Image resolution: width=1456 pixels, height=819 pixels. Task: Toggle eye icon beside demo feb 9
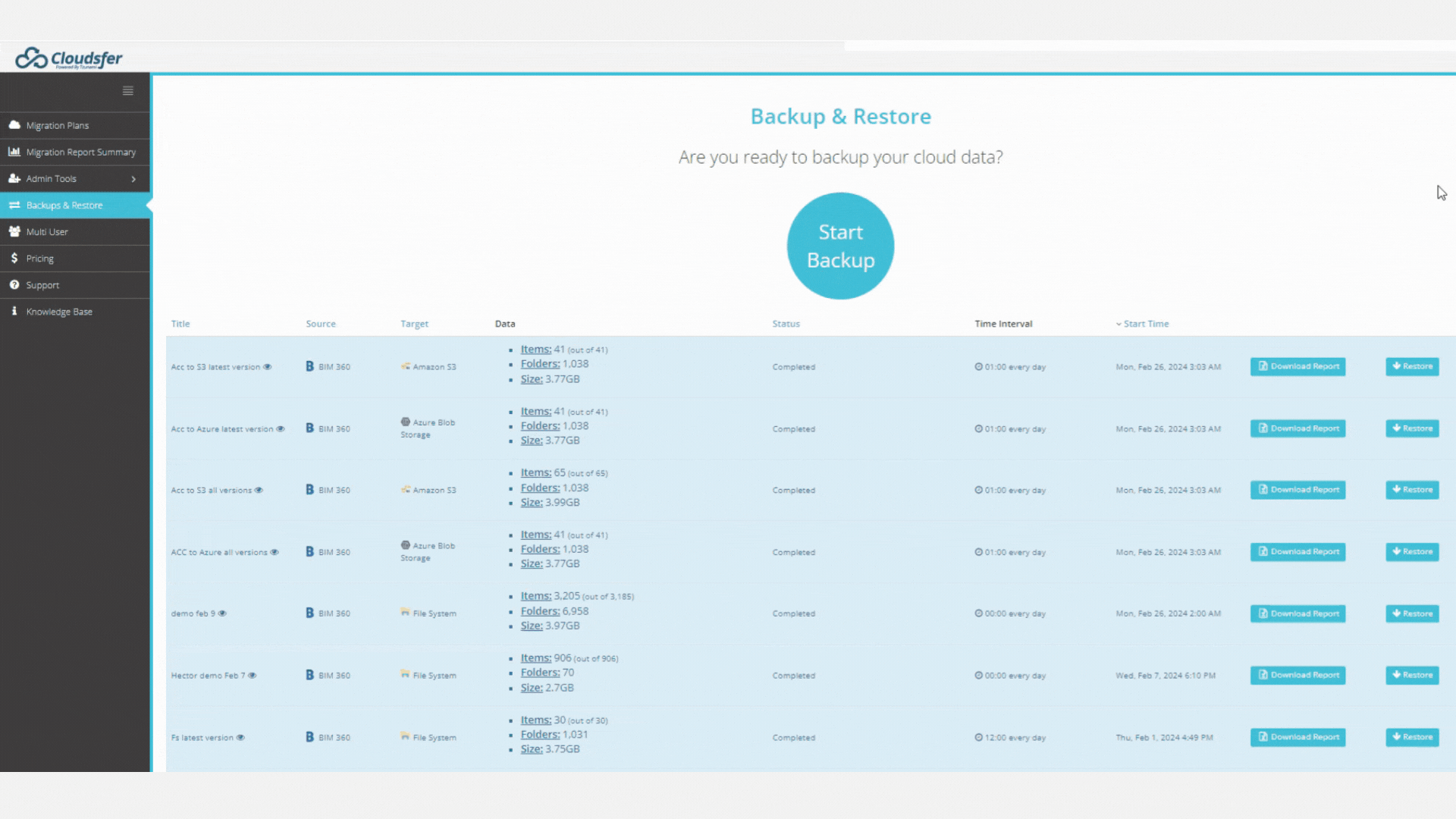pyautogui.click(x=222, y=613)
